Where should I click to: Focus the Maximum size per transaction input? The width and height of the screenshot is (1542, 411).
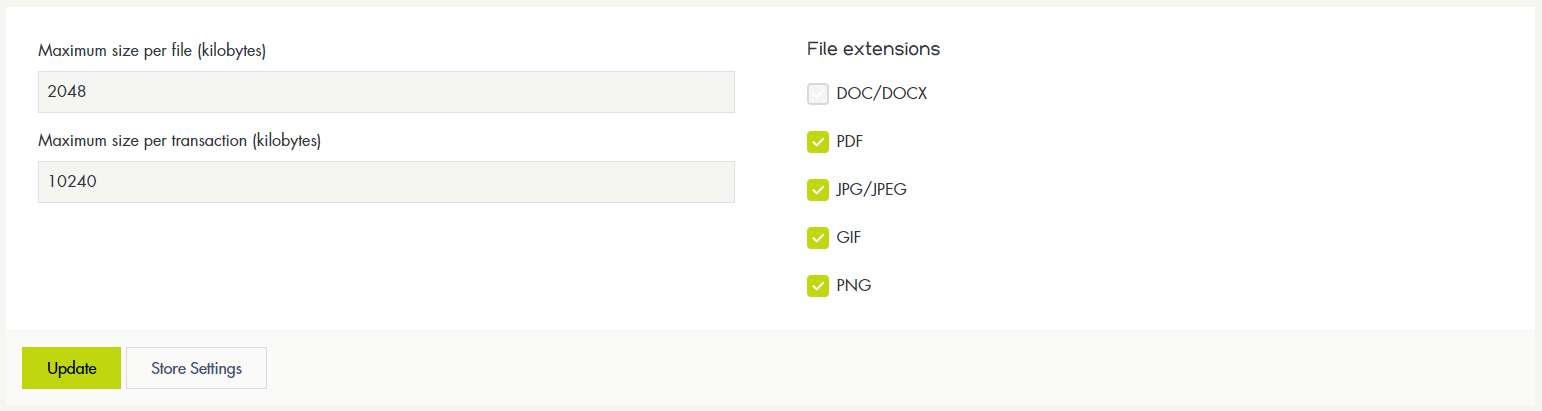click(x=386, y=182)
